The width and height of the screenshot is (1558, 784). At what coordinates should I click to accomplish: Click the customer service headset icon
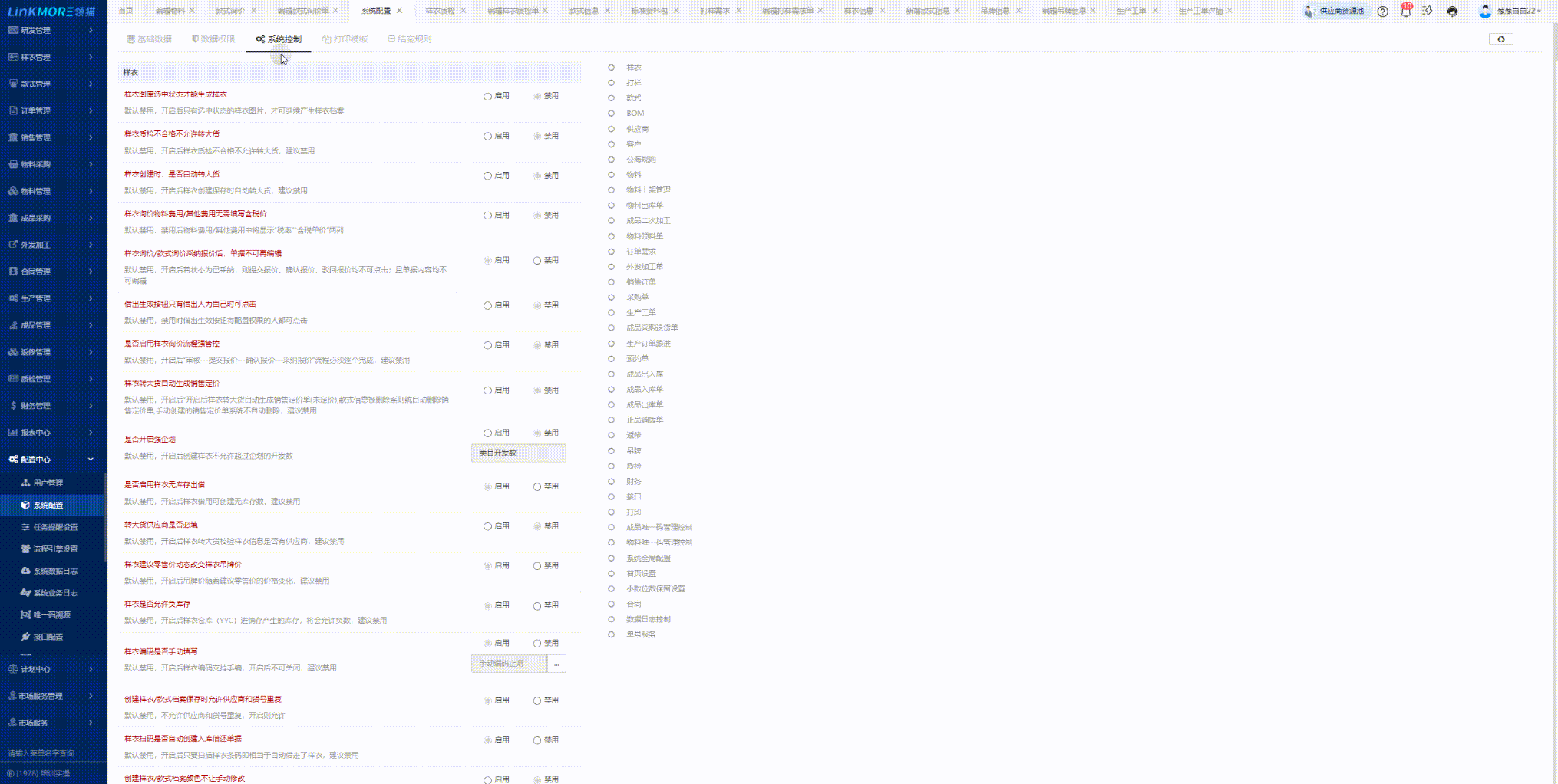click(1452, 12)
